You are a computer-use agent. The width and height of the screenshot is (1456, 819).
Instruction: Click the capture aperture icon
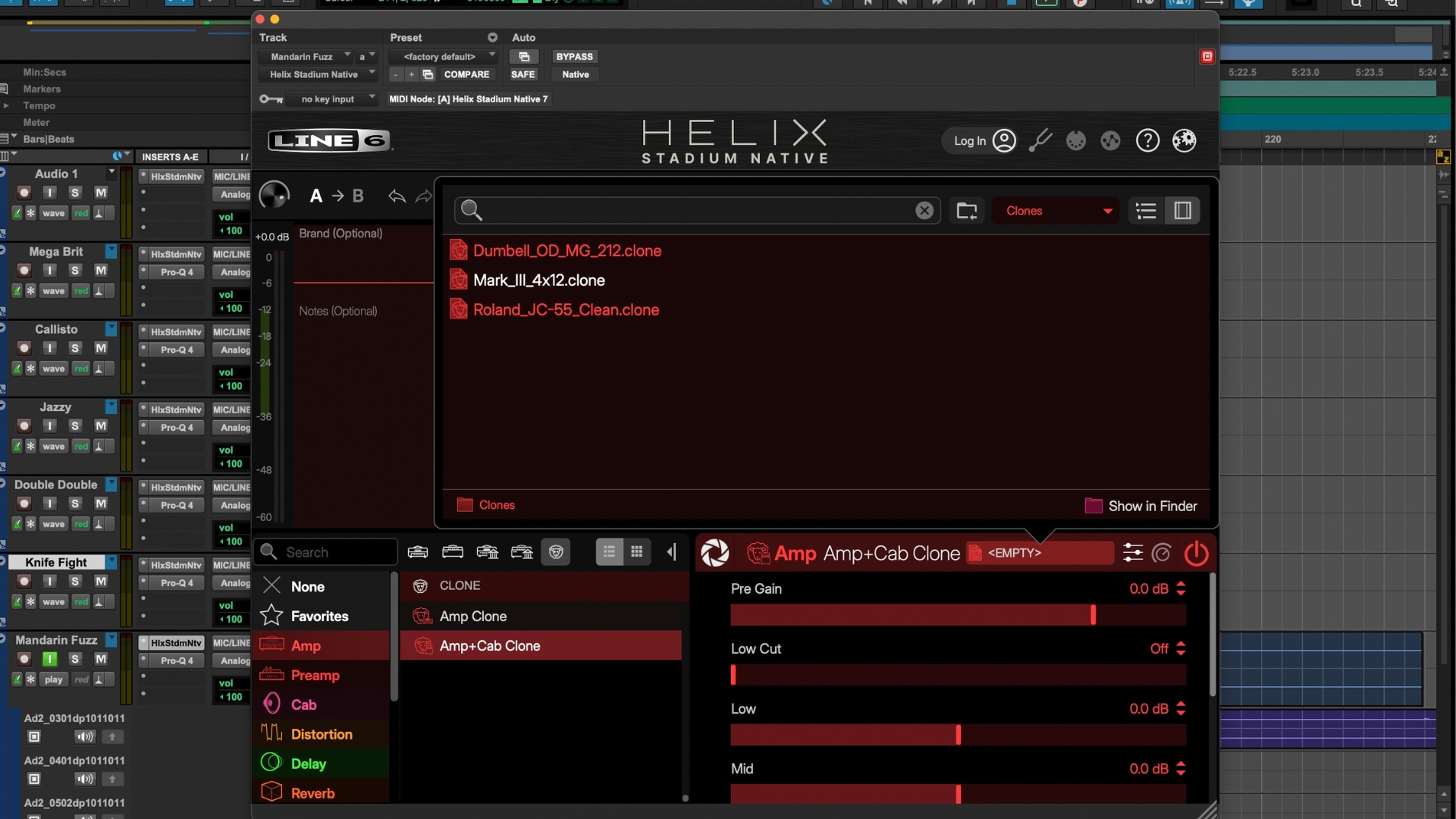pos(714,553)
